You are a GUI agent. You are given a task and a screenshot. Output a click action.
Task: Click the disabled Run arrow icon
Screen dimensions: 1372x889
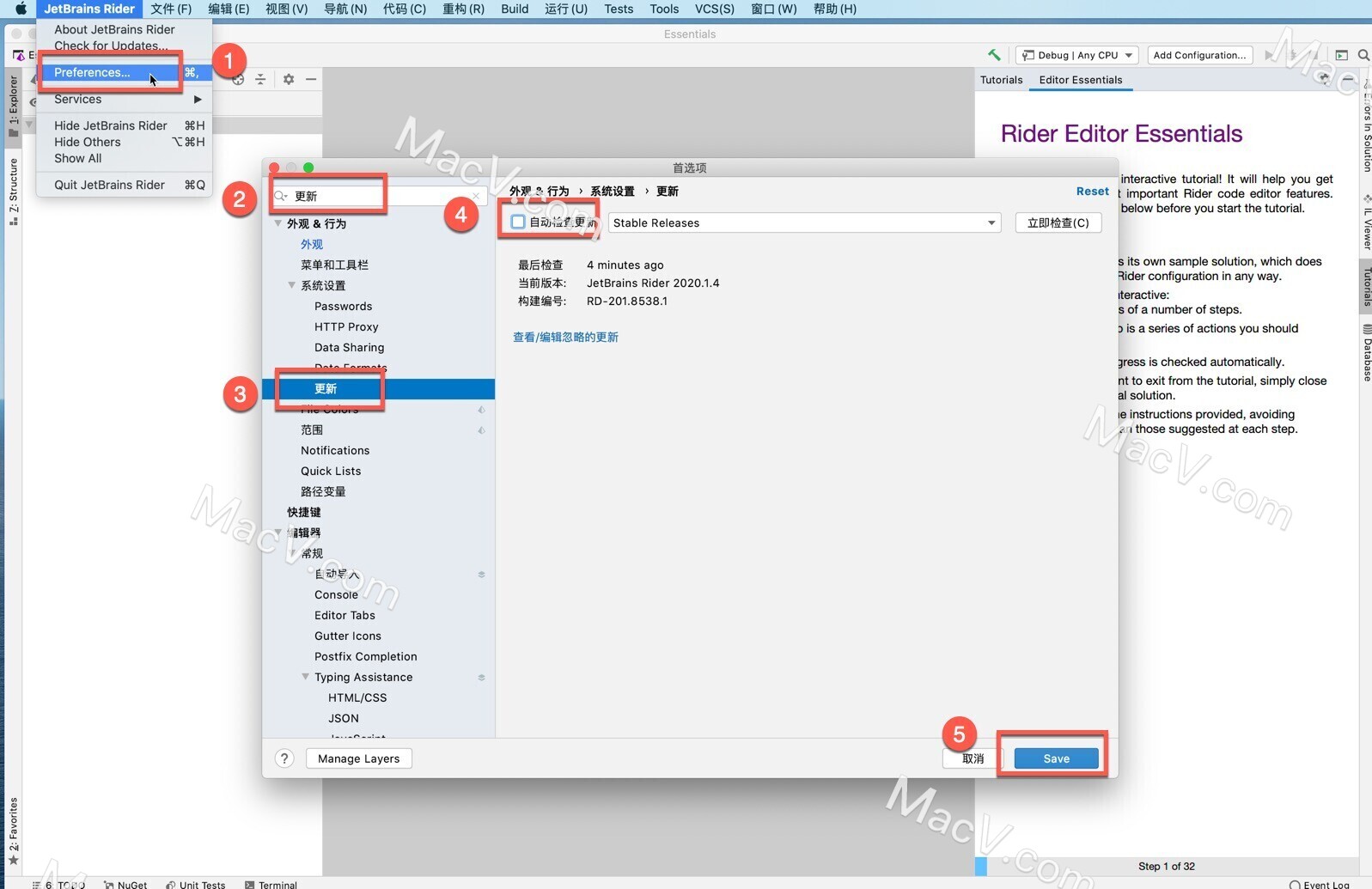point(1269,55)
